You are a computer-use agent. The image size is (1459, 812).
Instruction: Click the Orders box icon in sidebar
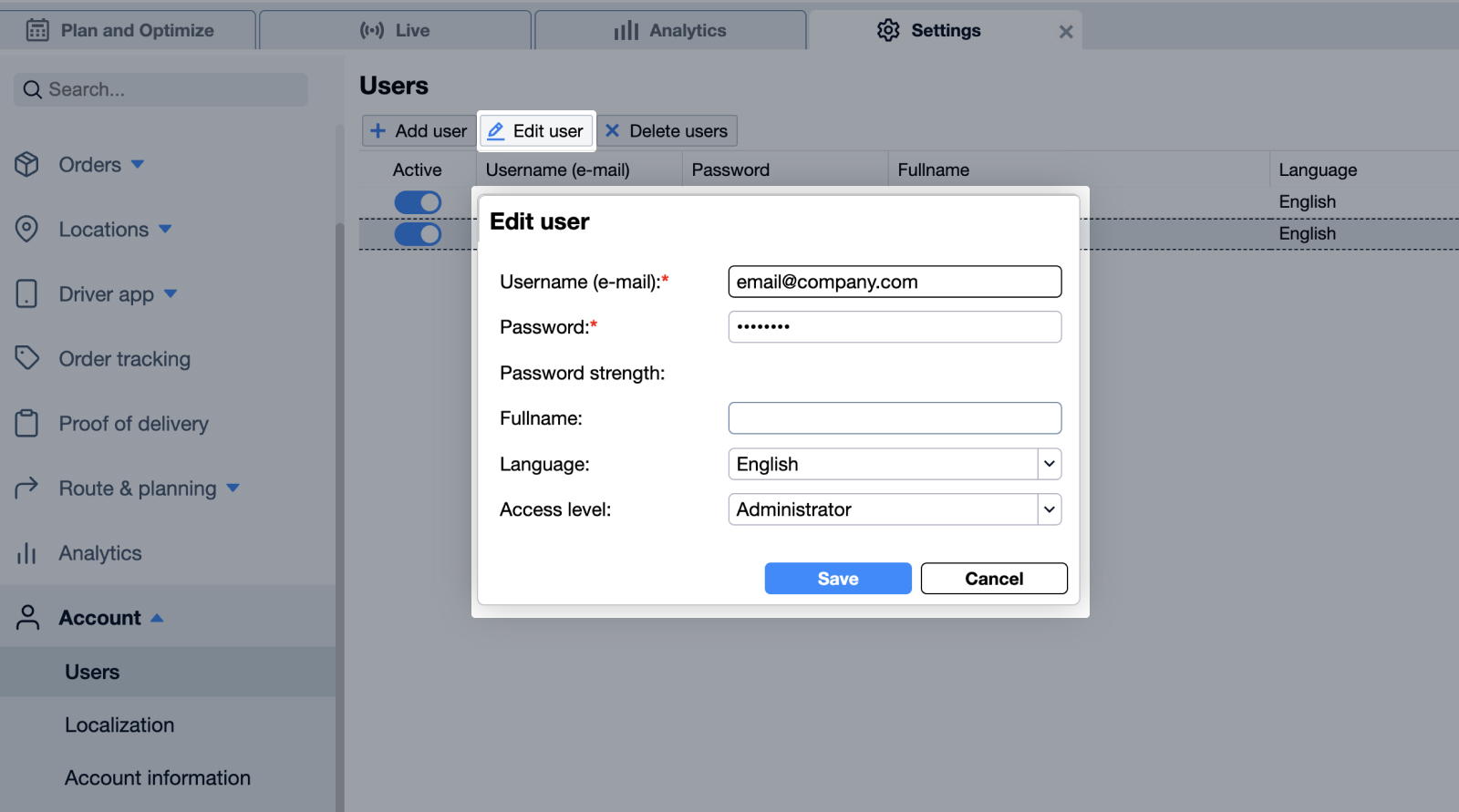point(26,165)
